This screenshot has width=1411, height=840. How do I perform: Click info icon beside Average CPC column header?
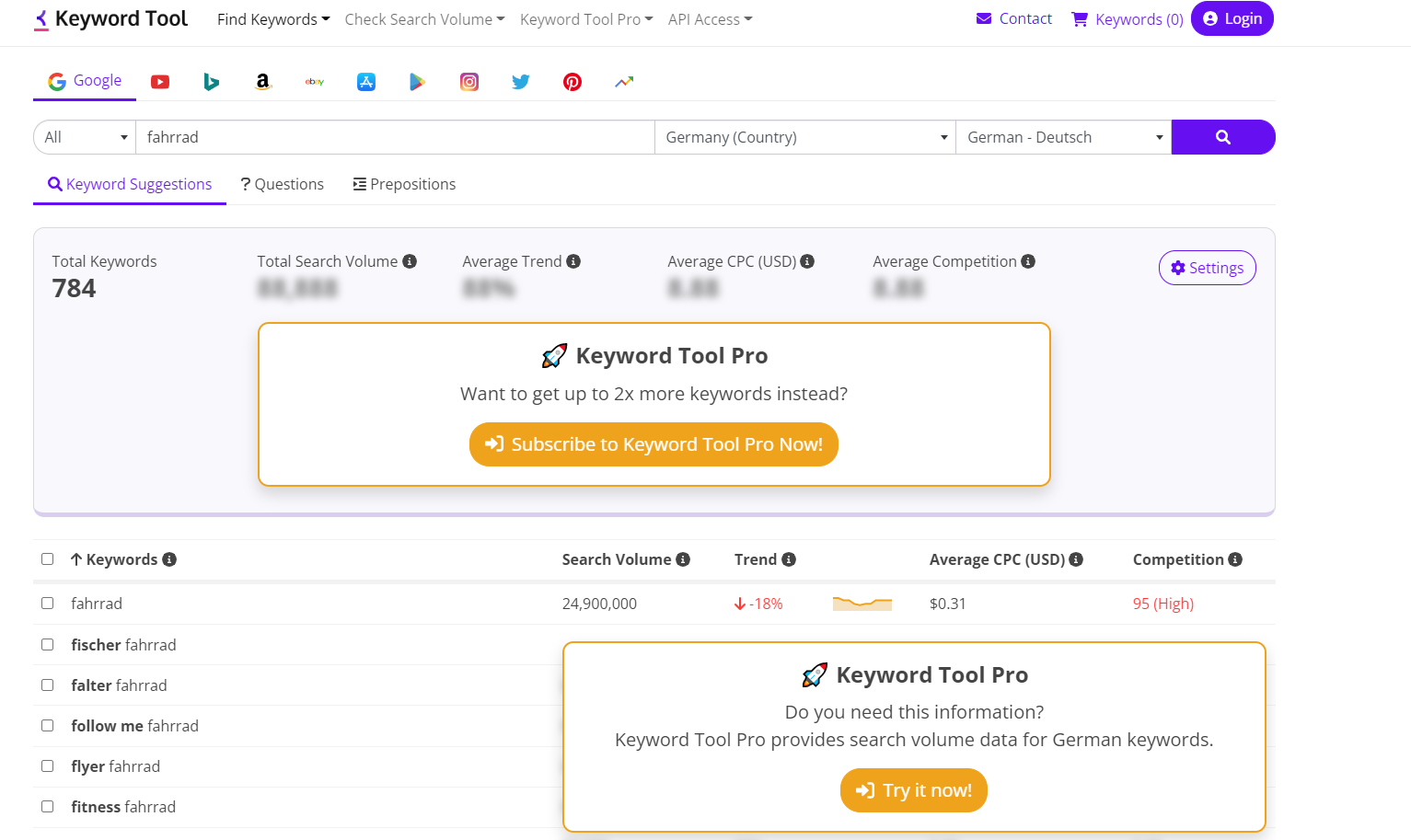pos(1076,559)
